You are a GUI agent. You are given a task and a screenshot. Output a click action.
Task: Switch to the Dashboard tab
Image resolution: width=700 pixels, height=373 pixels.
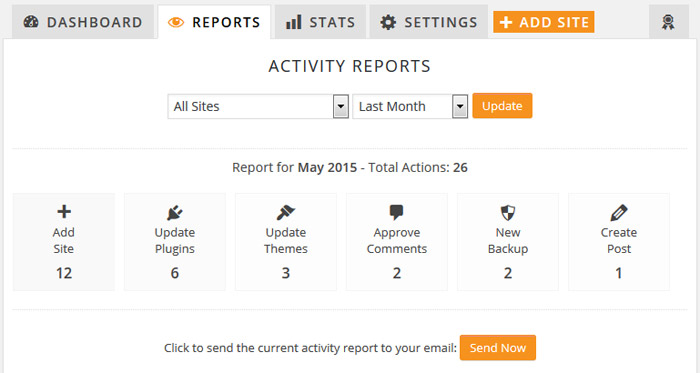click(83, 22)
